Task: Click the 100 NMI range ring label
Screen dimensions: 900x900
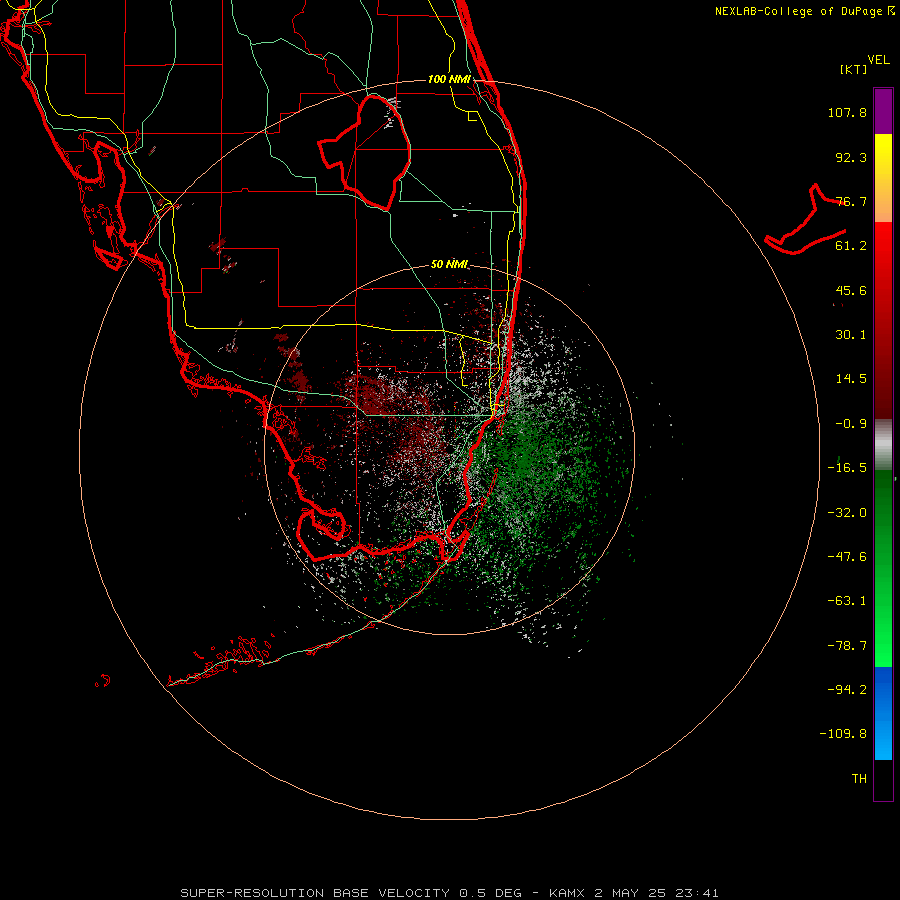Action: [x=449, y=79]
